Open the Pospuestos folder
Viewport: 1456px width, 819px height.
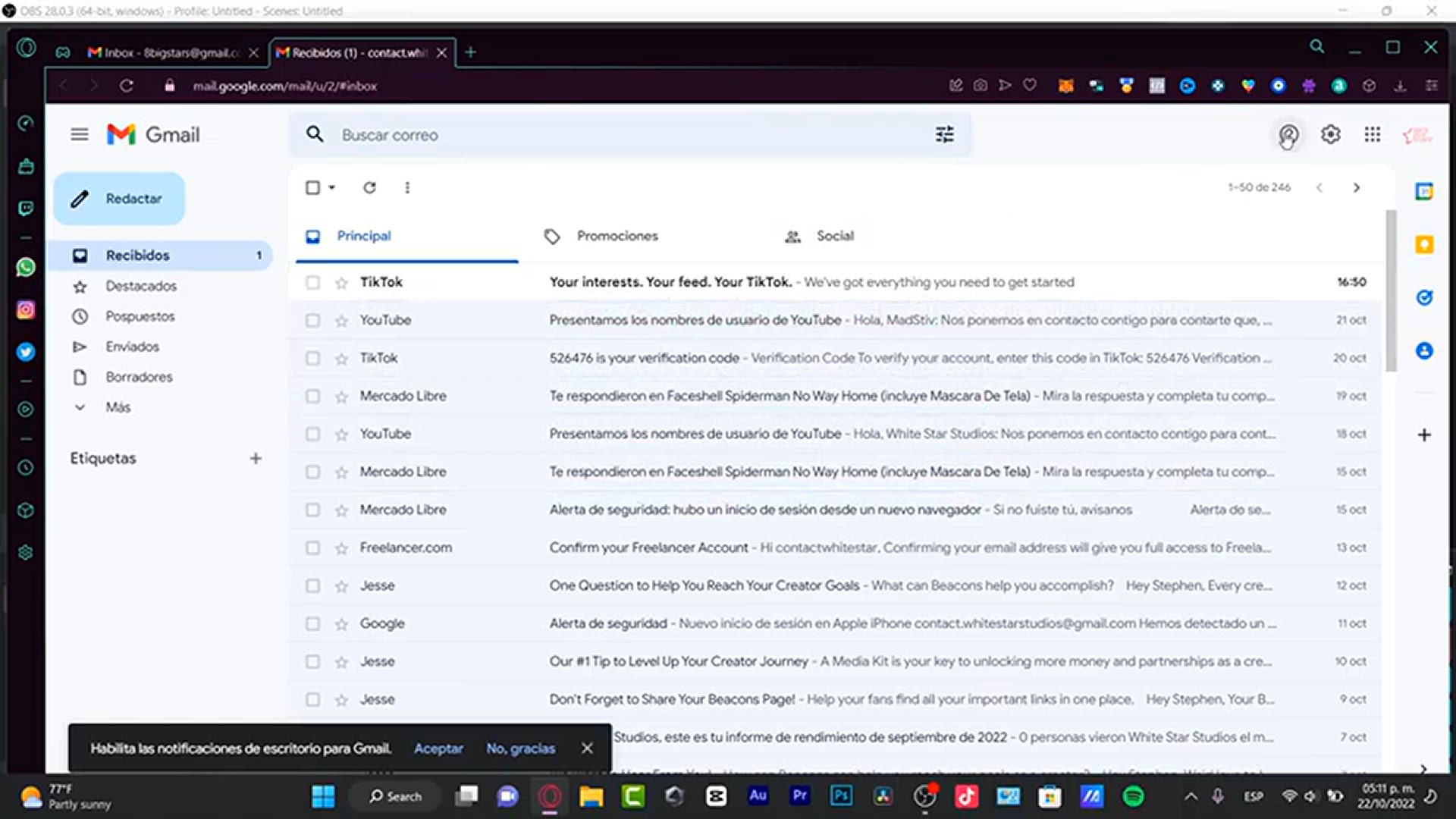pos(140,316)
